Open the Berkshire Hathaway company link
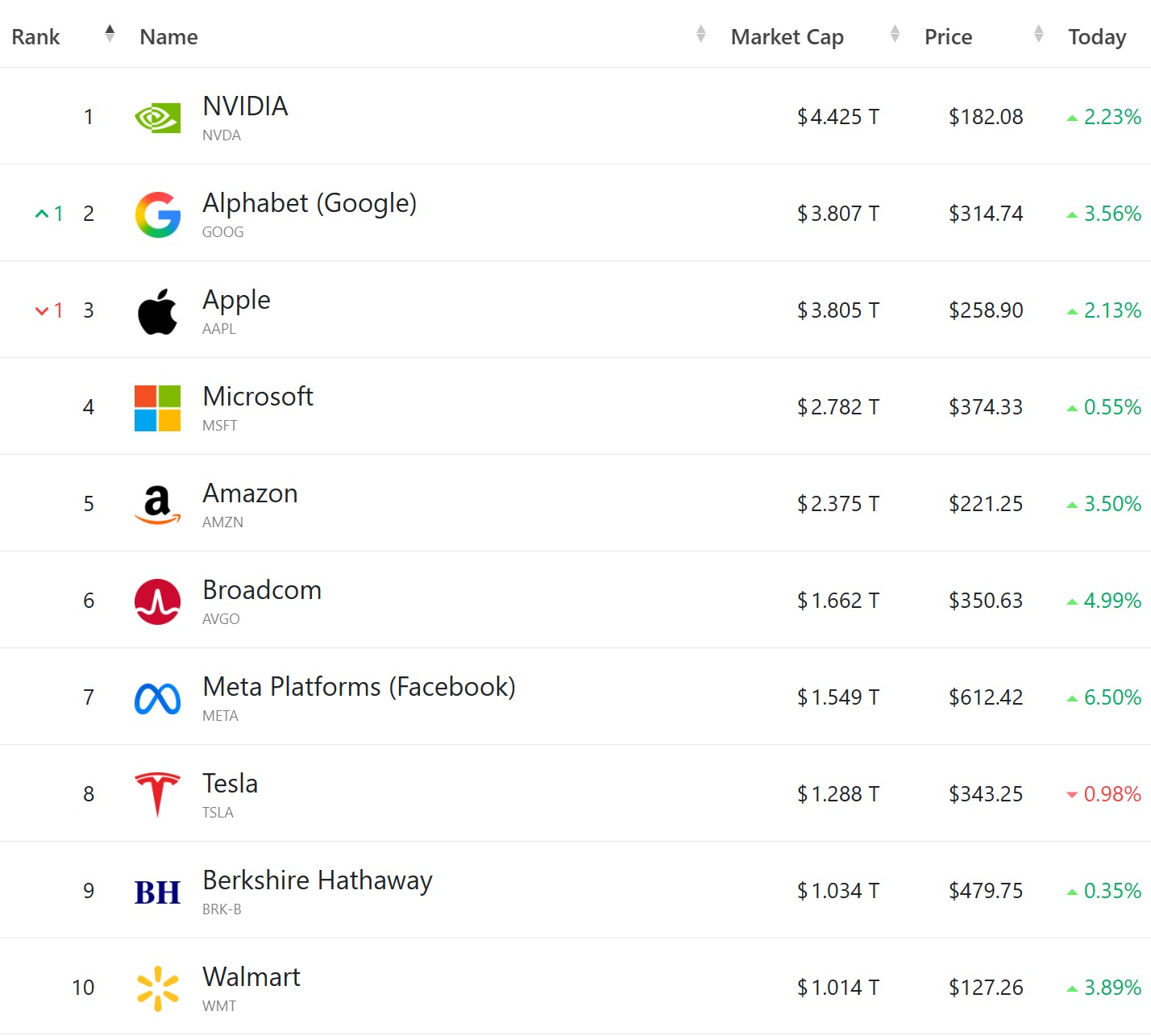This screenshot has height=1036, width=1151. pos(317,880)
